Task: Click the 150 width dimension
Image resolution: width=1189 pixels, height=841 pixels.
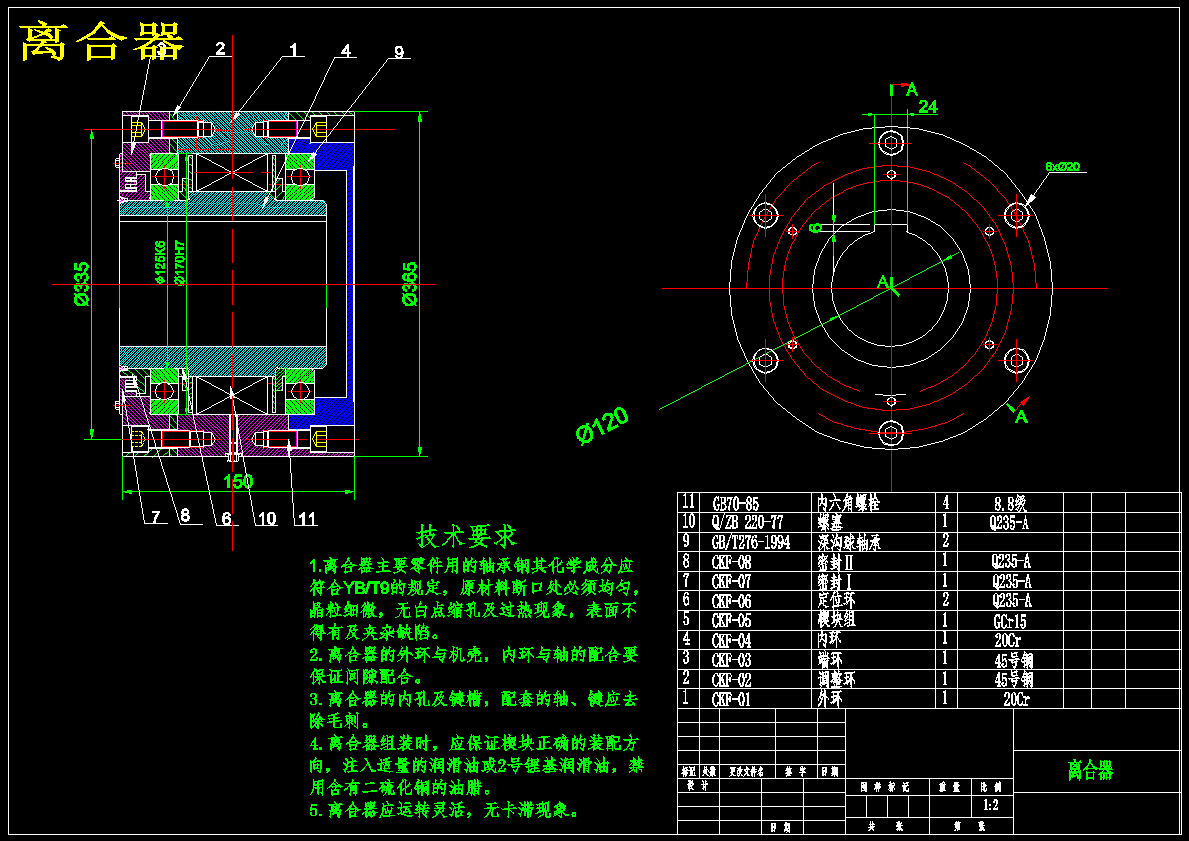Action: pos(238,482)
